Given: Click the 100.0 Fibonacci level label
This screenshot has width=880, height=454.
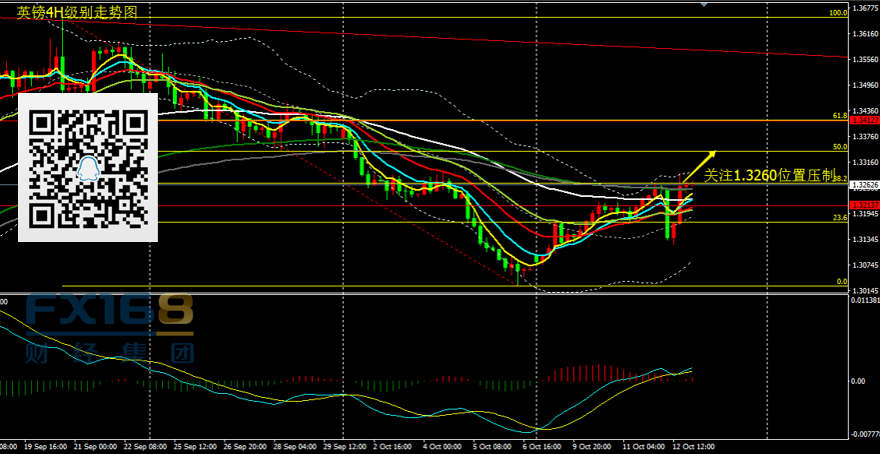Looking at the screenshot, I should coord(837,13).
